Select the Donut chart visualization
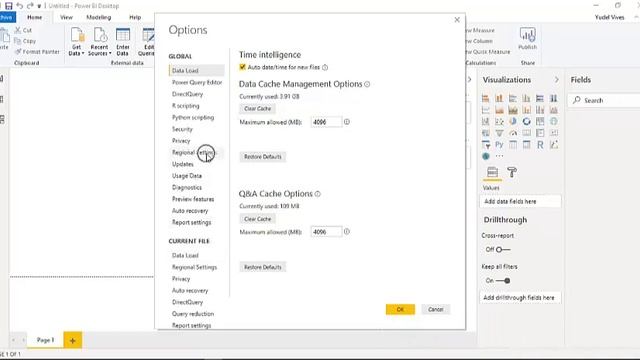The width and height of the screenshot is (640, 360). coord(526,121)
